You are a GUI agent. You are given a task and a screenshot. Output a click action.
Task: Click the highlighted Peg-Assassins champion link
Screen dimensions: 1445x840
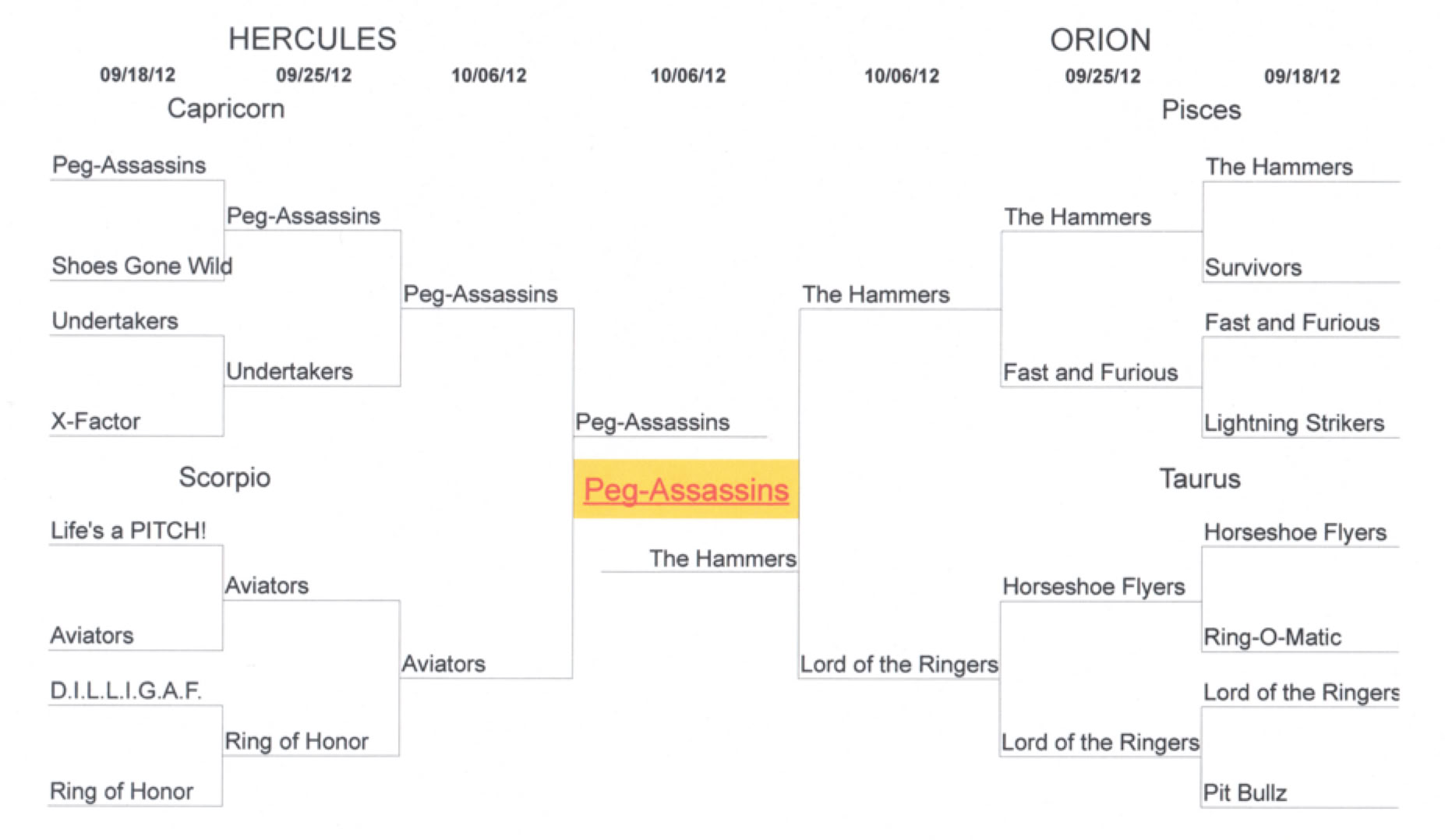686,490
